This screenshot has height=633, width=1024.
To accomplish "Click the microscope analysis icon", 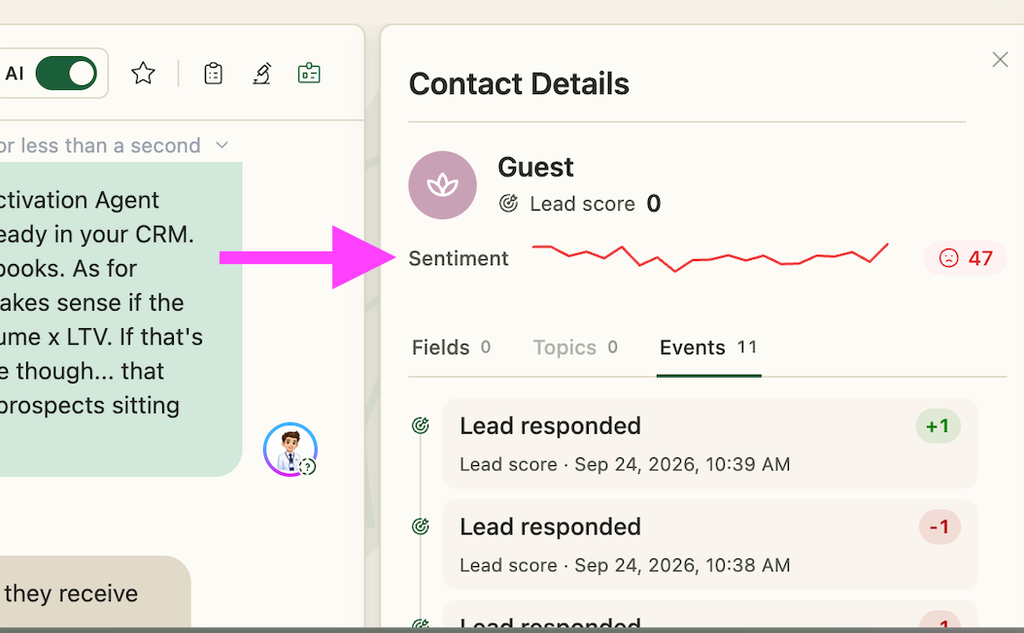I will coord(262,74).
